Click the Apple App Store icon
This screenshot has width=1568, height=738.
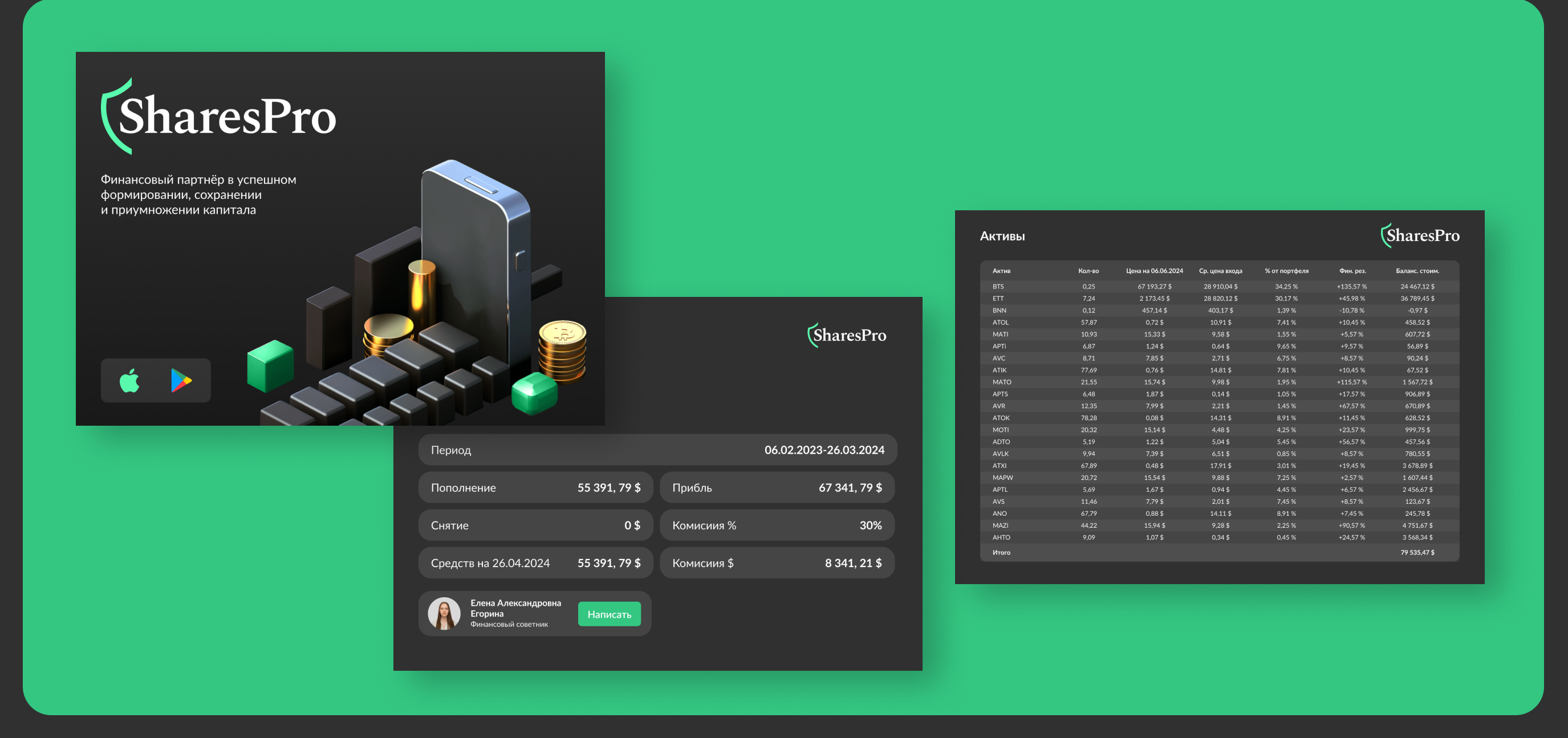coord(129,381)
